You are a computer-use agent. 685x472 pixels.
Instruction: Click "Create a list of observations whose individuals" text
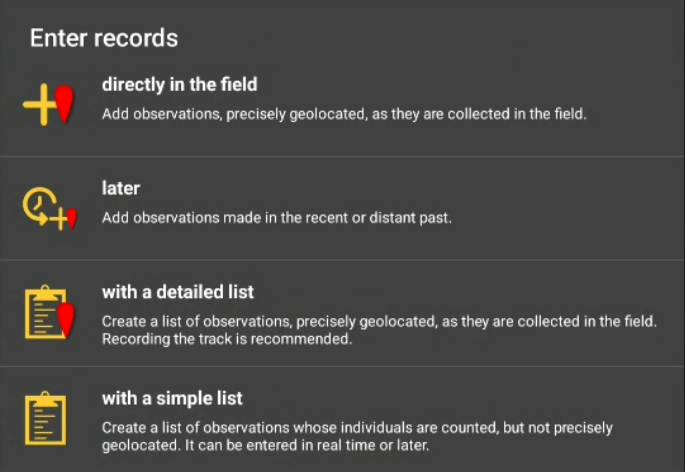(x=357, y=427)
